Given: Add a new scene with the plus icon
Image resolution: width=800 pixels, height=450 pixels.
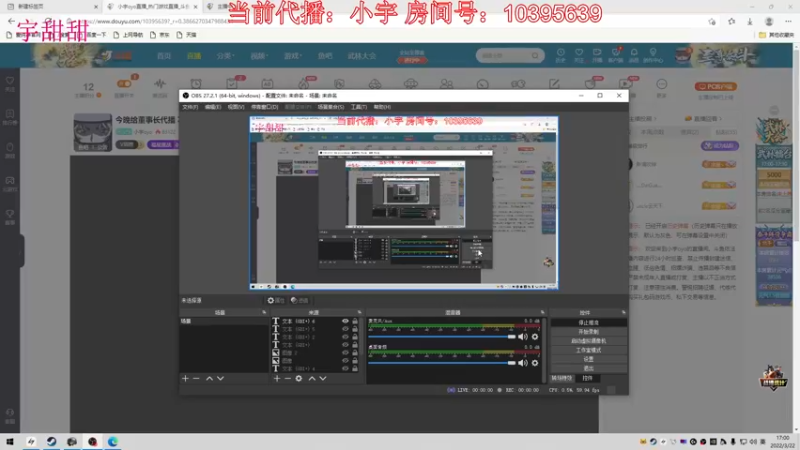Looking at the screenshot, I should tap(185, 379).
